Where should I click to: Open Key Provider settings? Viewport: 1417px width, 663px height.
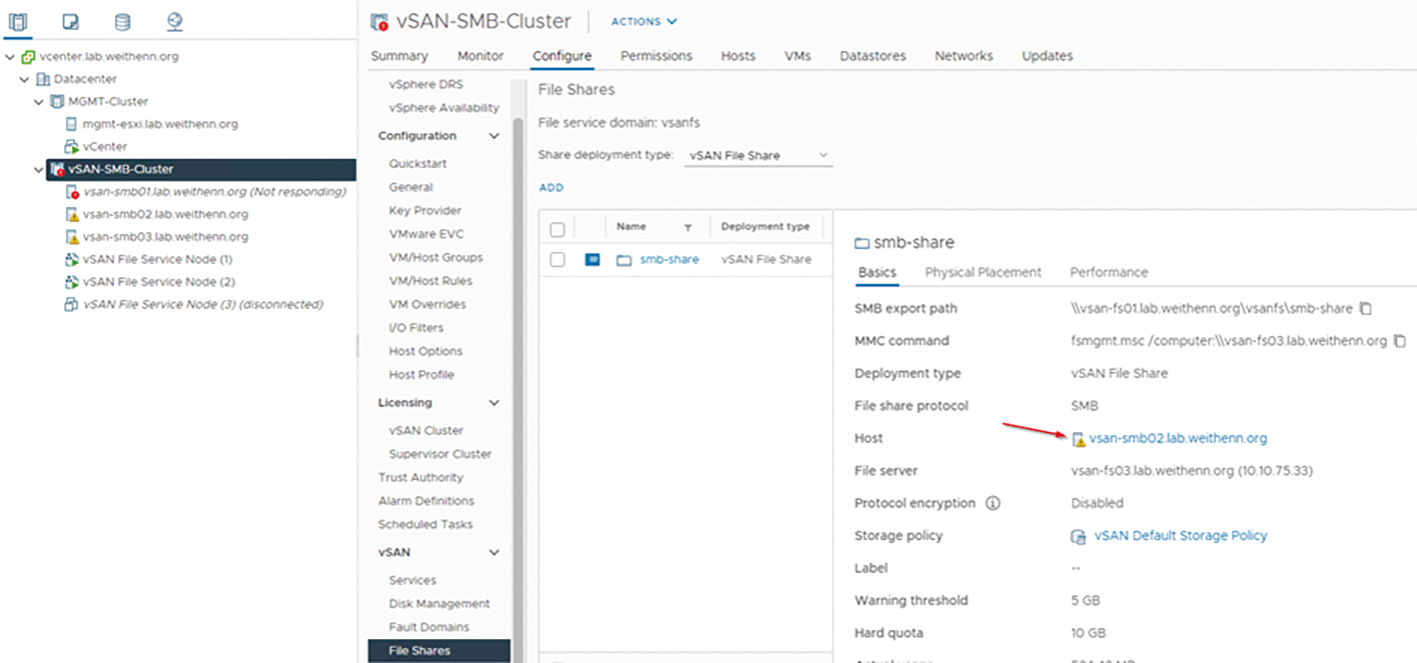click(425, 211)
